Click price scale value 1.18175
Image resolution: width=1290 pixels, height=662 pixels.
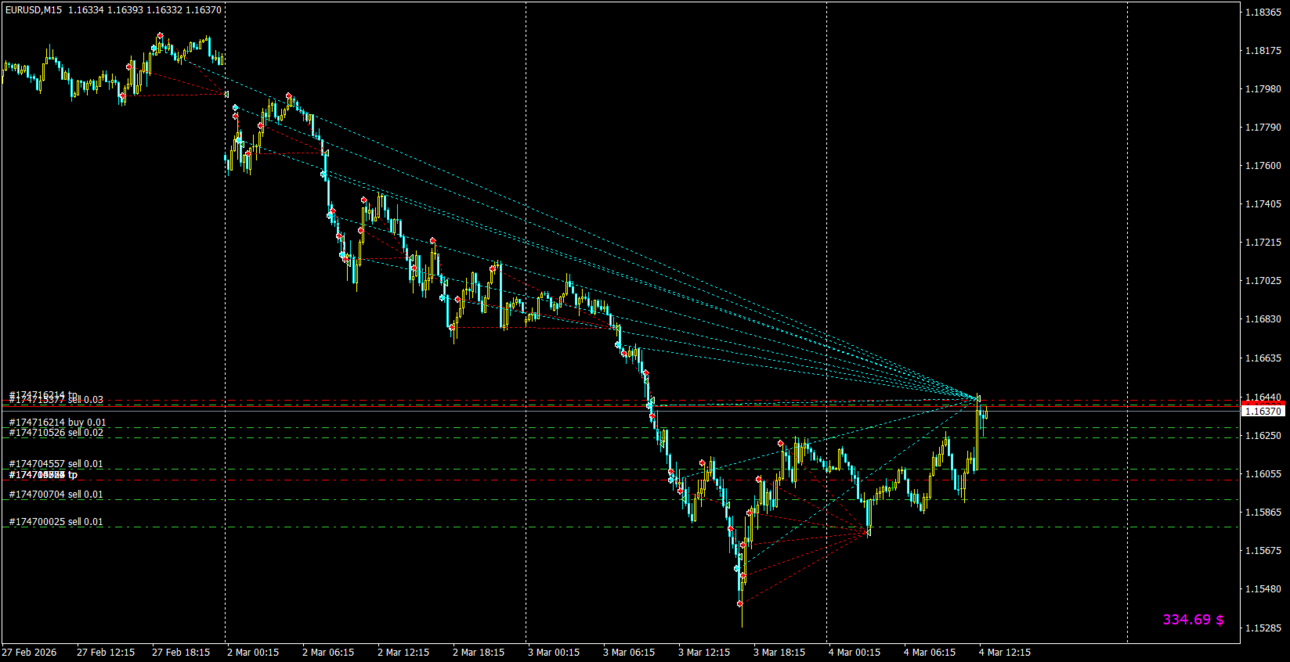tap(1265, 50)
